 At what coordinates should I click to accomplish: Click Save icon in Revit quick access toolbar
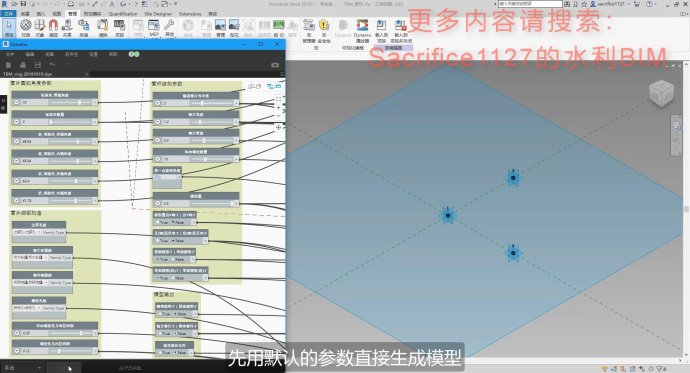click(23, 4)
